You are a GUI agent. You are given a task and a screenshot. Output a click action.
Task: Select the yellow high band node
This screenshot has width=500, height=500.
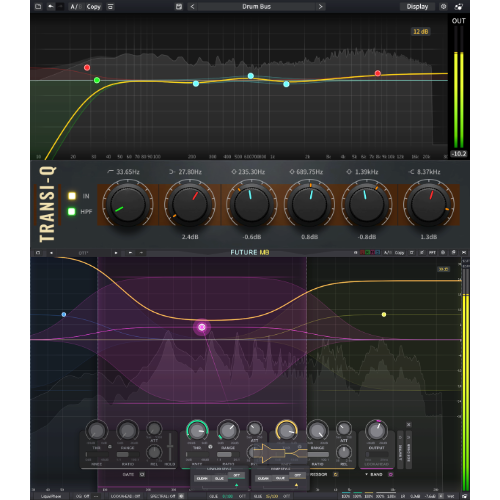[384, 314]
